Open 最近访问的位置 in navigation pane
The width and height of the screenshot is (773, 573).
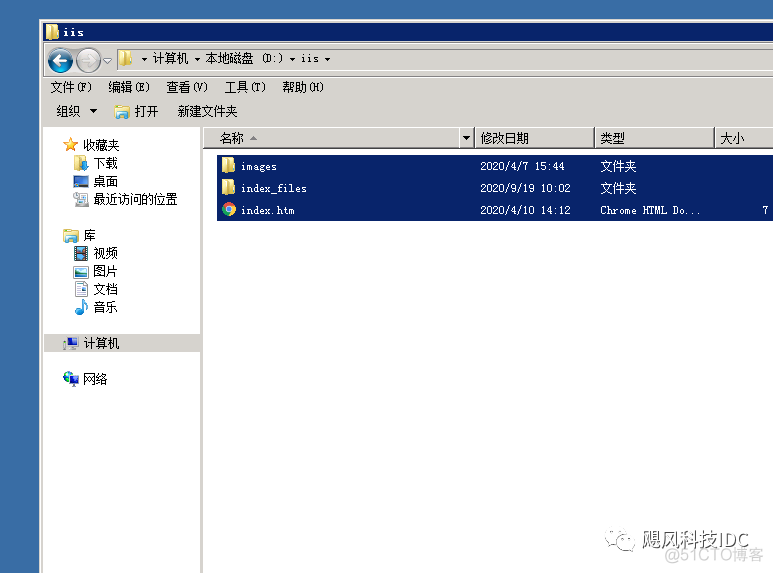(x=135, y=199)
